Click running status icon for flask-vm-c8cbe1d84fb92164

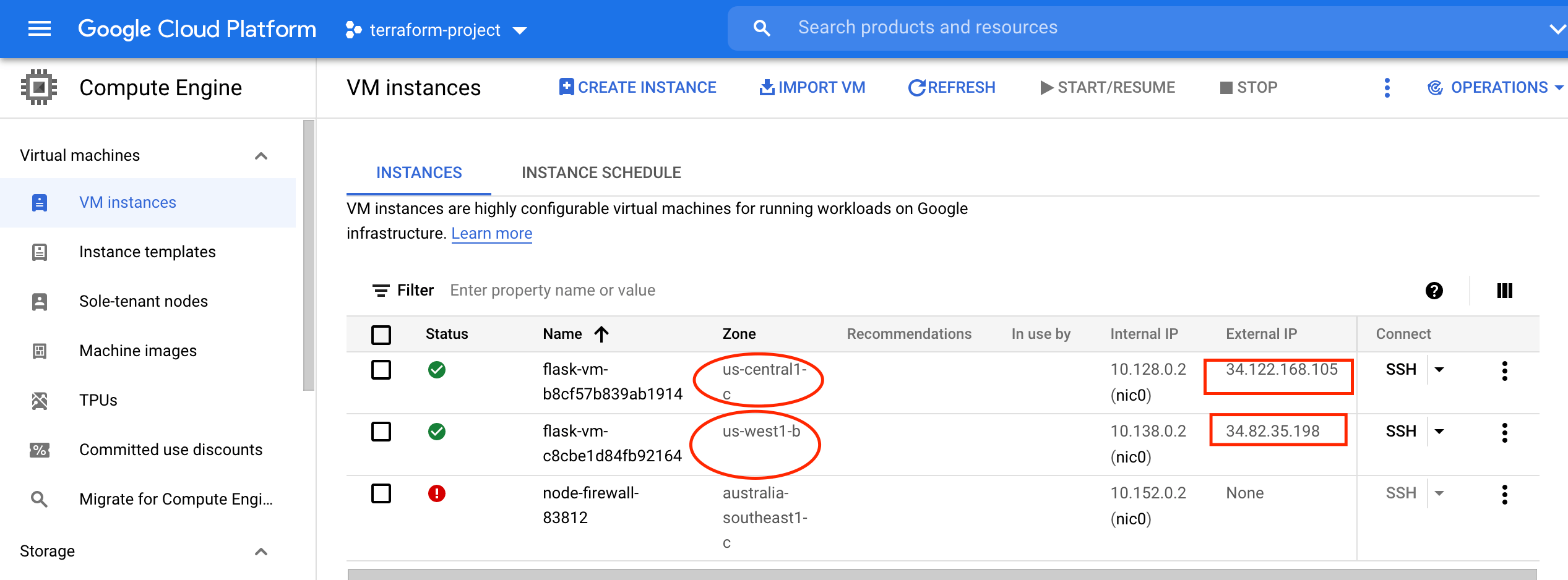437,432
